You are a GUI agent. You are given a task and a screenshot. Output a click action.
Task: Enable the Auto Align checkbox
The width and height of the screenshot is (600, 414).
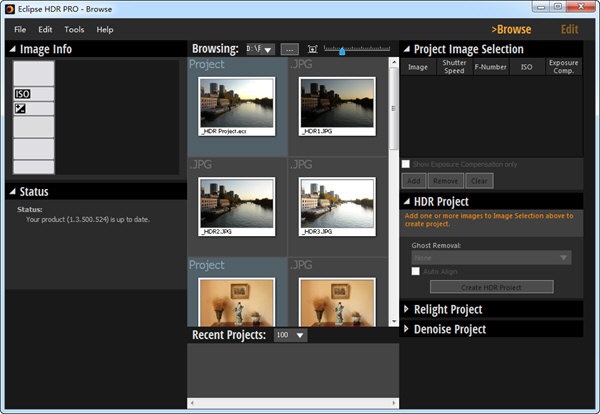[x=416, y=271]
